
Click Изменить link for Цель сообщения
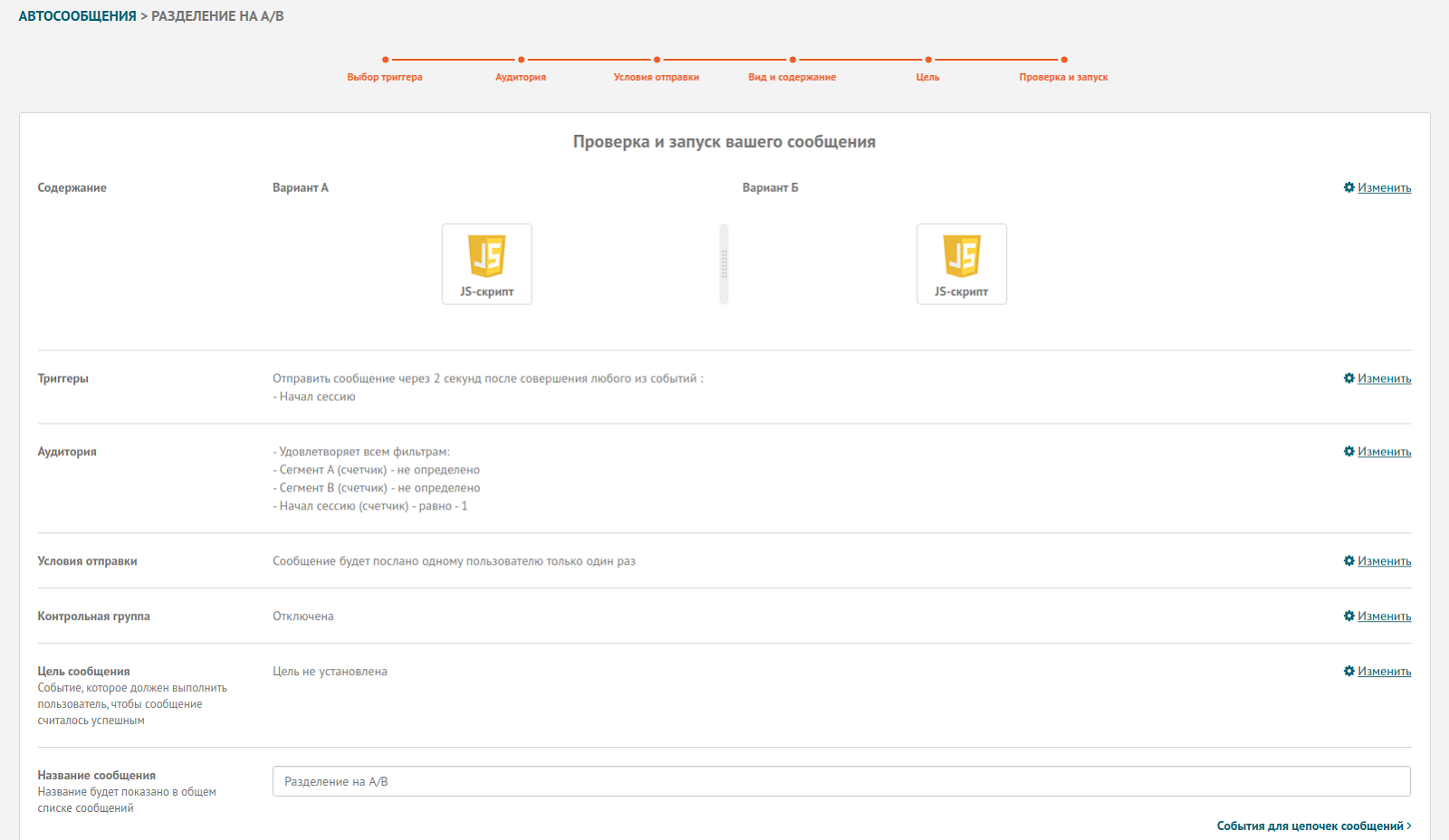[x=1384, y=673]
